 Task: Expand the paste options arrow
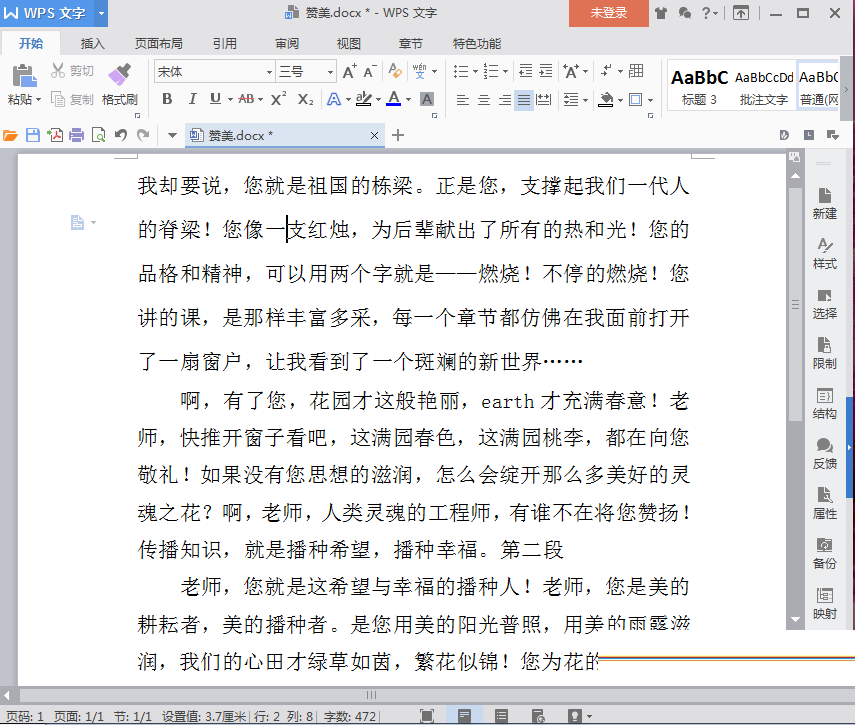point(38,100)
